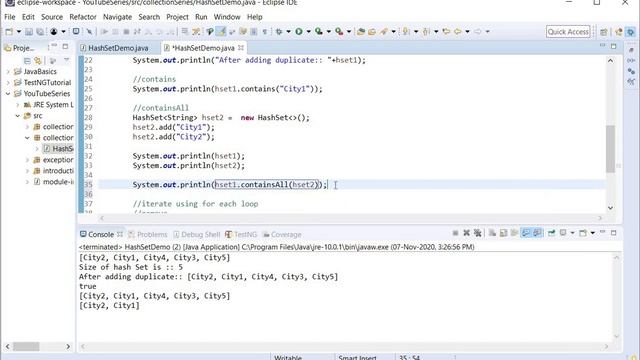Click the Previous Annotation icon
This screenshot has height=360, width=640.
(x=426, y=31)
